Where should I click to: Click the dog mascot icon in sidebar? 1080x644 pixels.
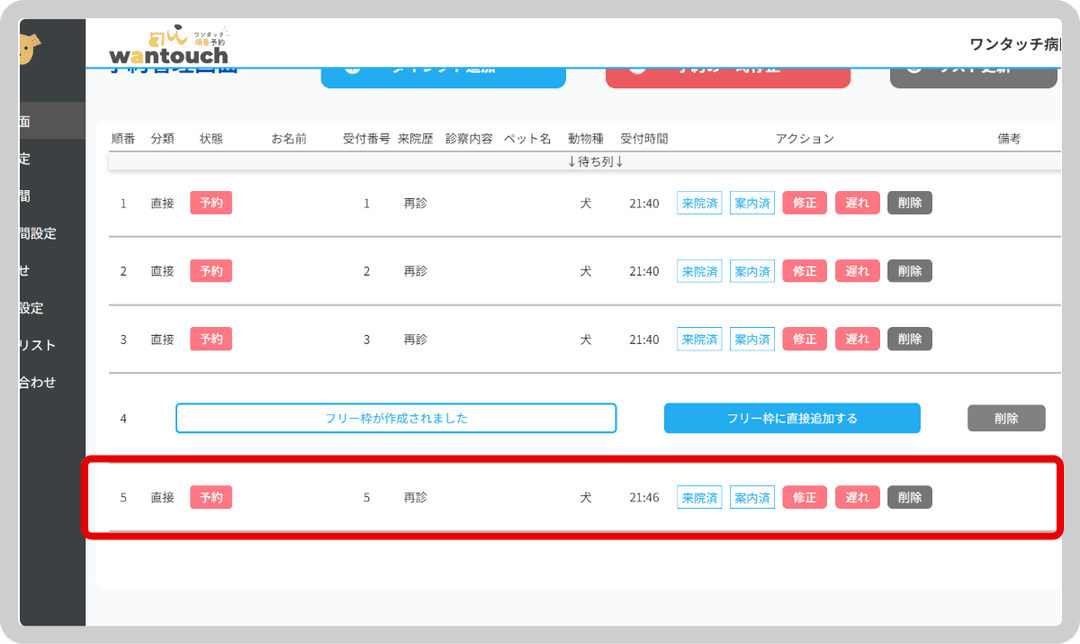point(30,47)
